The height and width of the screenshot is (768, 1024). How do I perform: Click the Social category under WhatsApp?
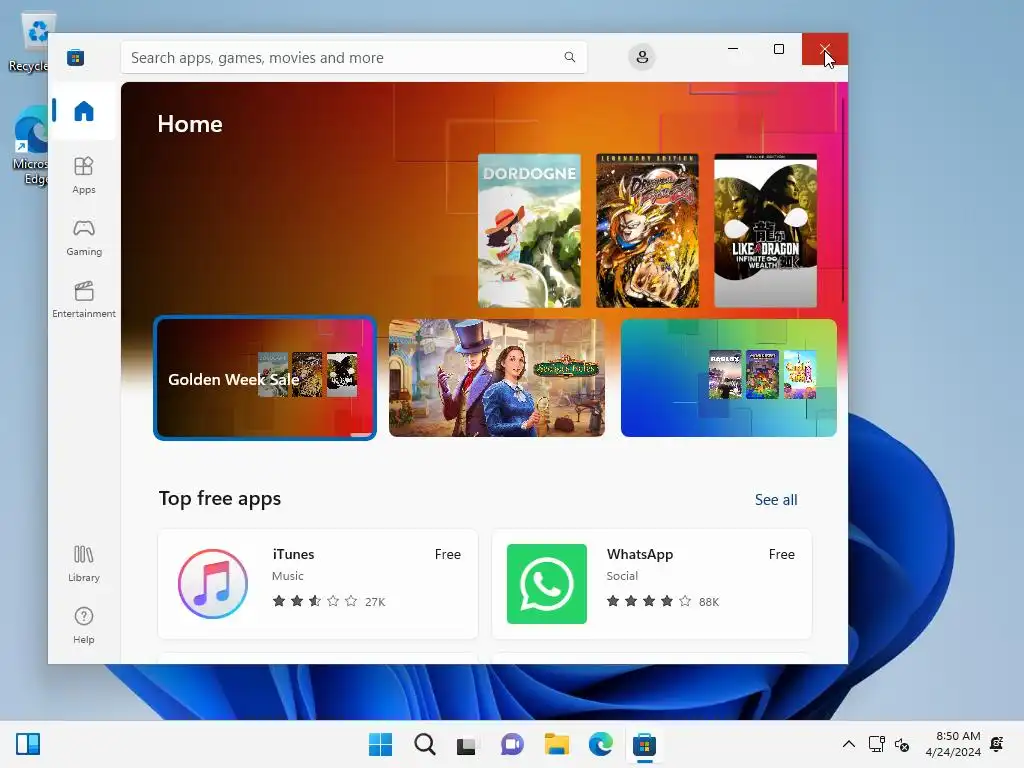click(x=622, y=576)
